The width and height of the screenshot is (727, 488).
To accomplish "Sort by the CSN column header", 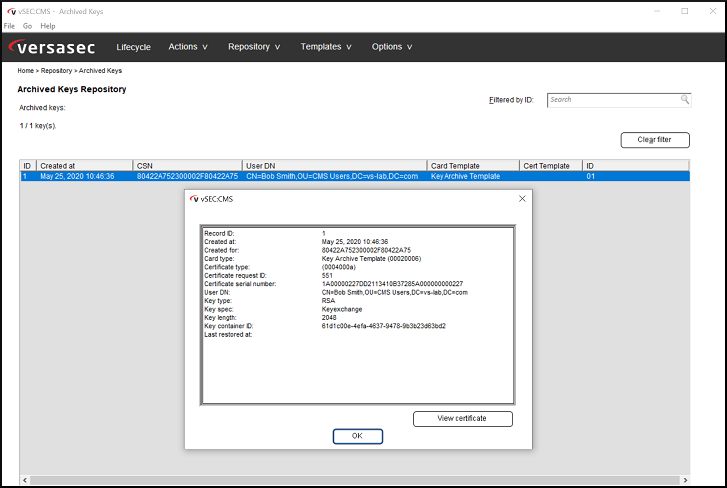I will [x=187, y=166].
